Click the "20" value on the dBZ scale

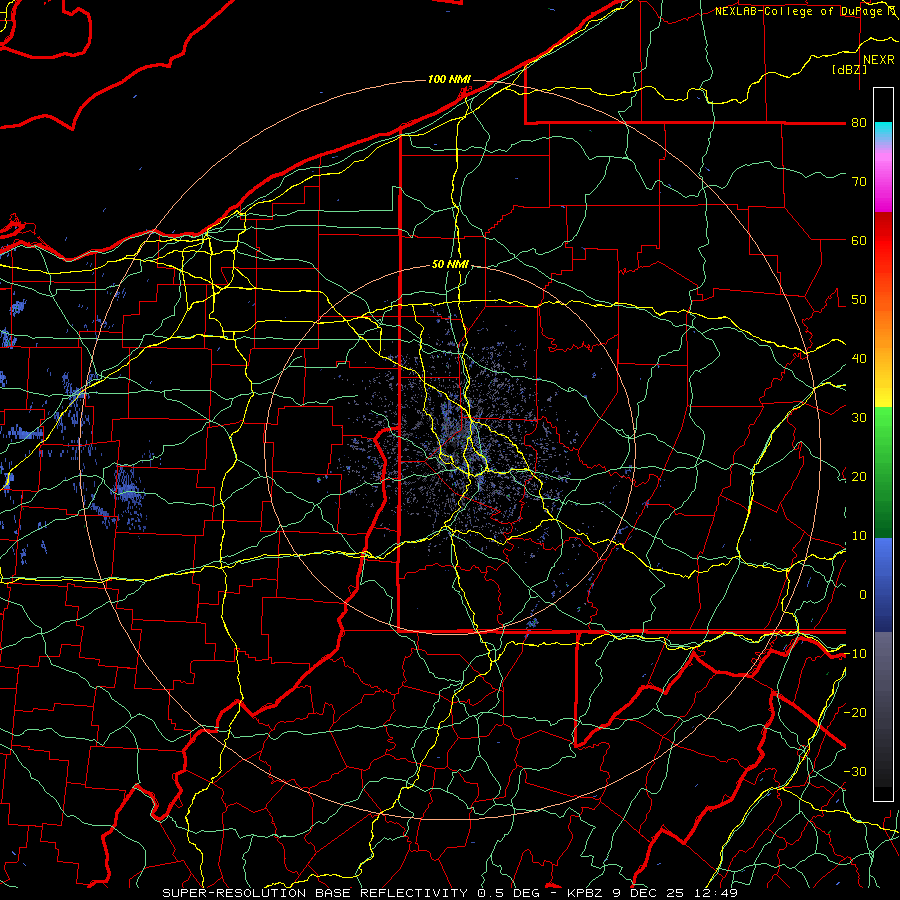tap(859, 476)
